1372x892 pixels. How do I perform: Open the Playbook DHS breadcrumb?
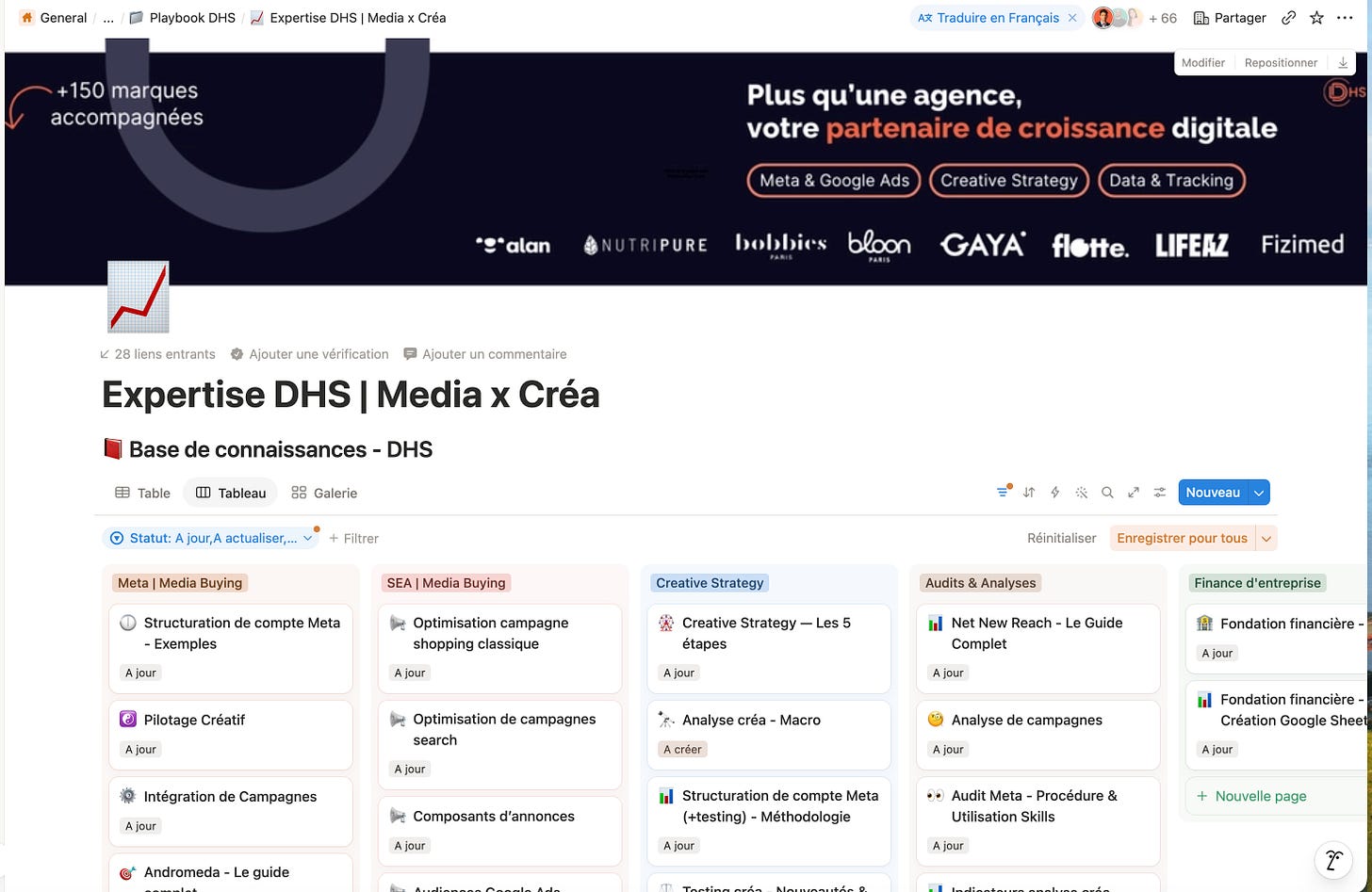(183, 18)
